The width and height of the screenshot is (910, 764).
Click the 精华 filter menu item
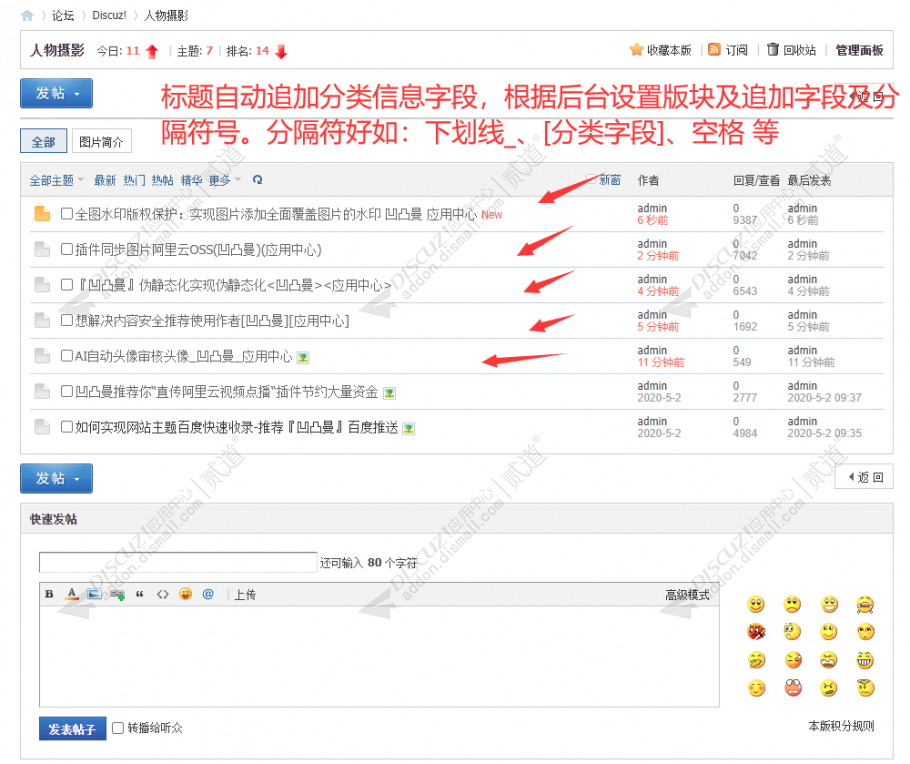point(193,180)
